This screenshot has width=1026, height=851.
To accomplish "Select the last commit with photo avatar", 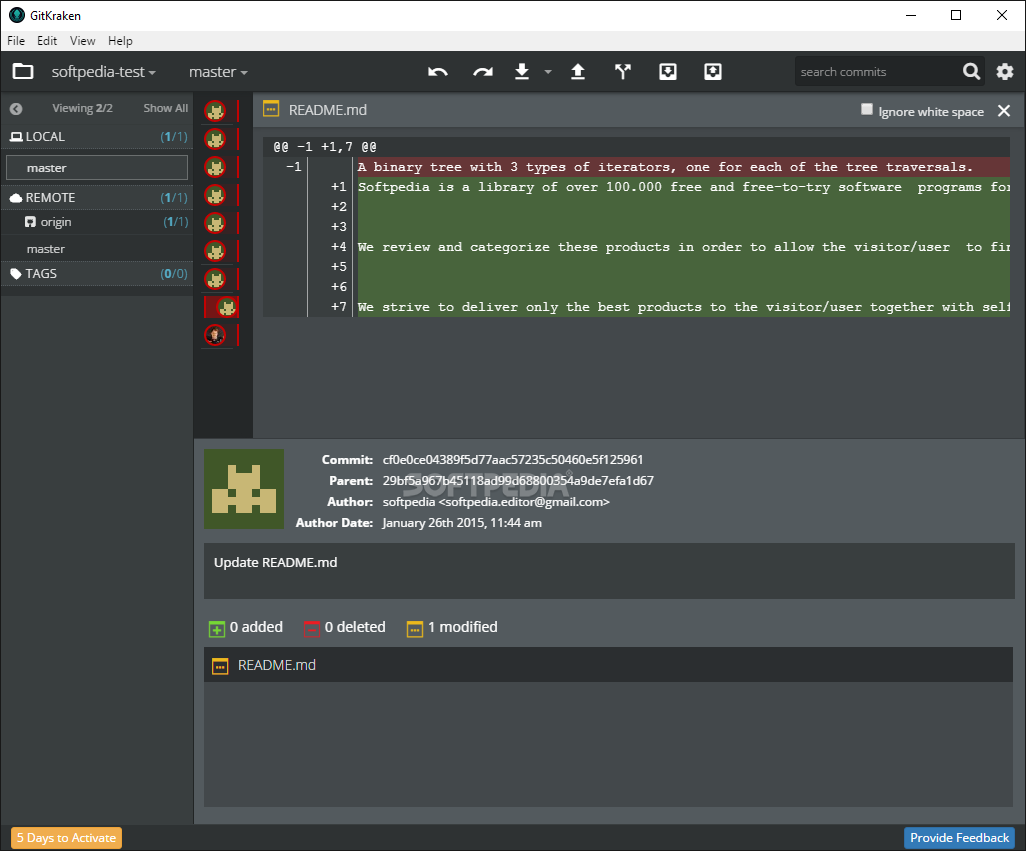I will 215,335.
